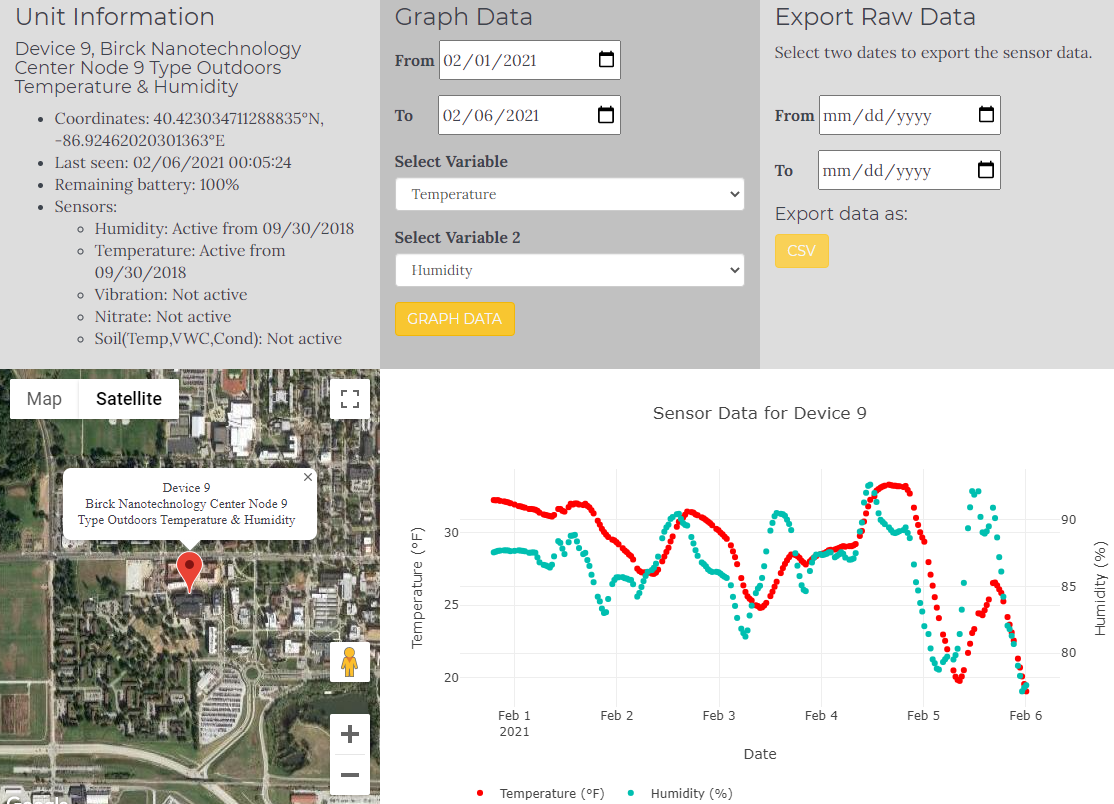Click the Graph Data To date field 02/06/2021

coord(529,115)
